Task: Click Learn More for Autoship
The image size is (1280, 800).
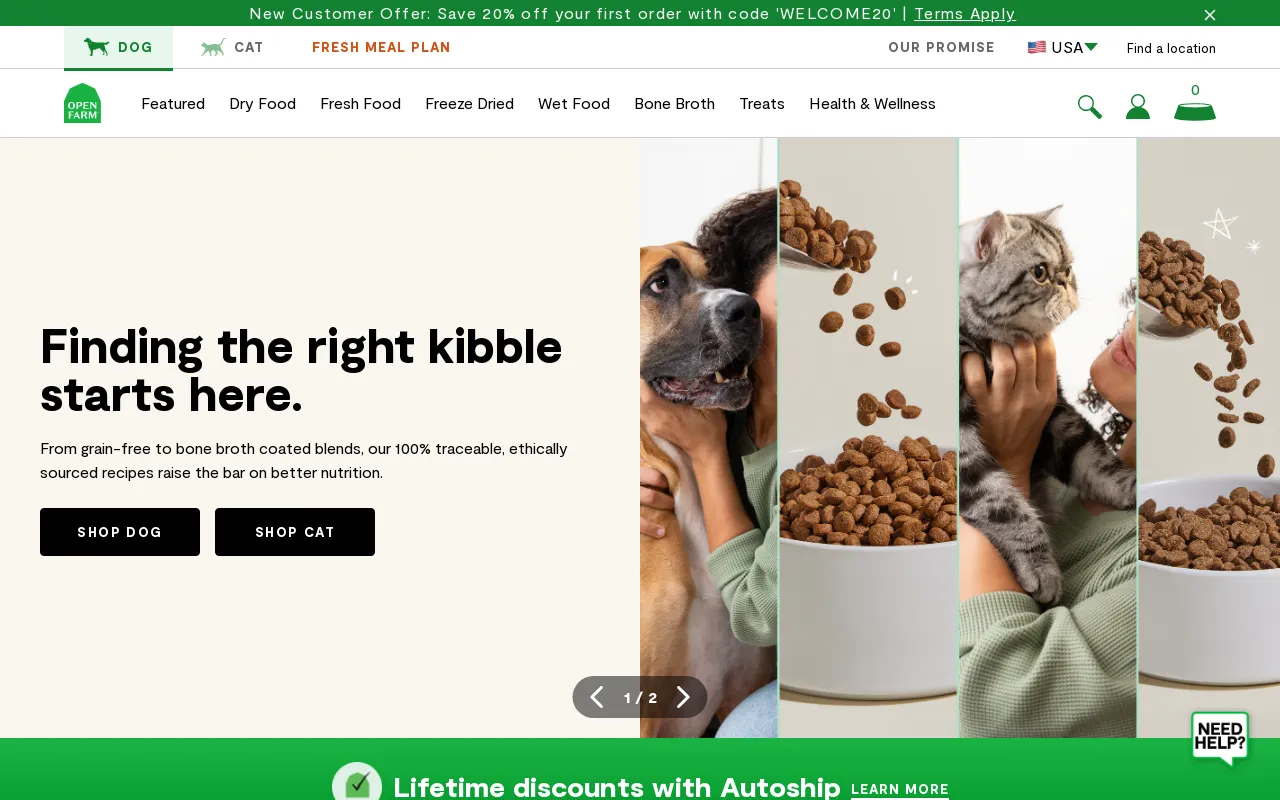Action: (900, 789)
